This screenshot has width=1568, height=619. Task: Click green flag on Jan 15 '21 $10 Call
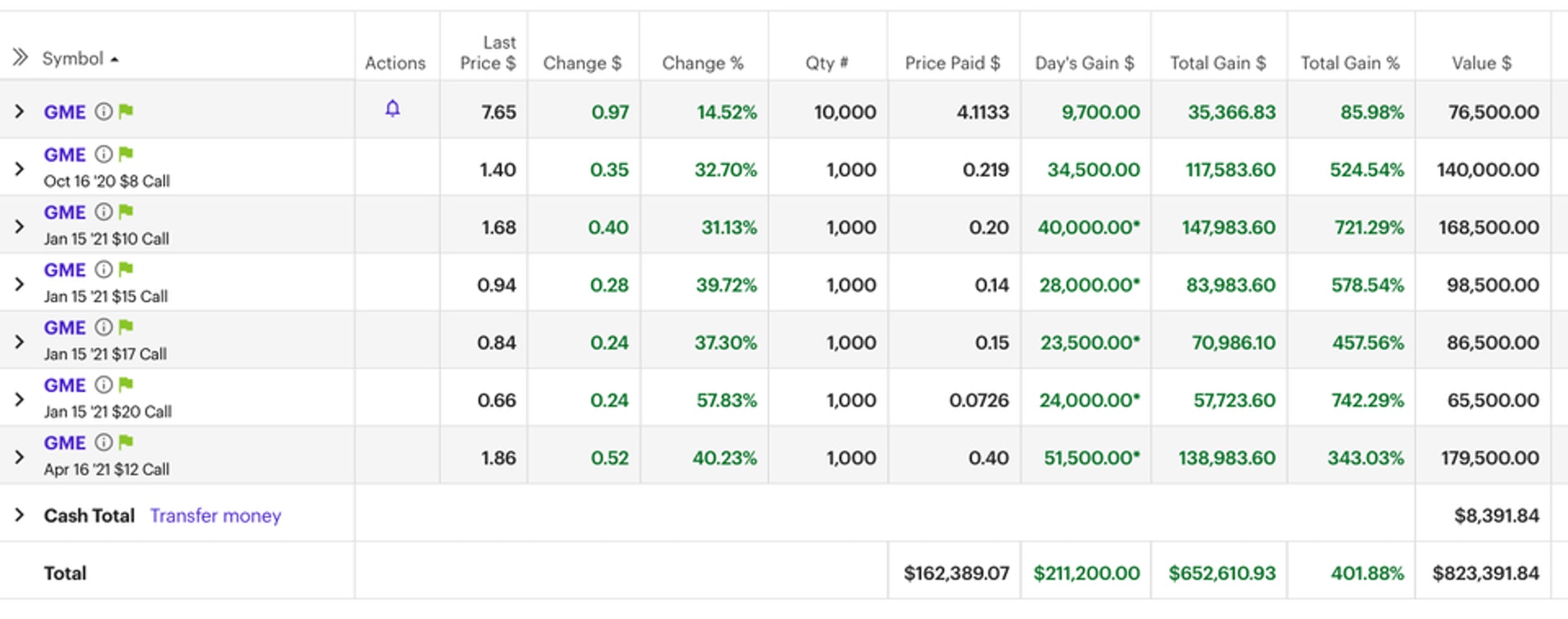click(126, 212)
